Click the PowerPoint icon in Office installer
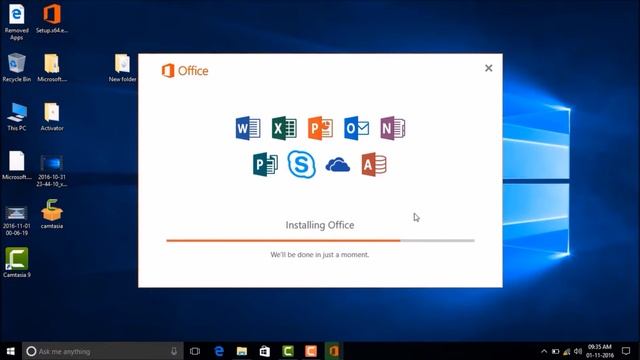 point(320,128)
